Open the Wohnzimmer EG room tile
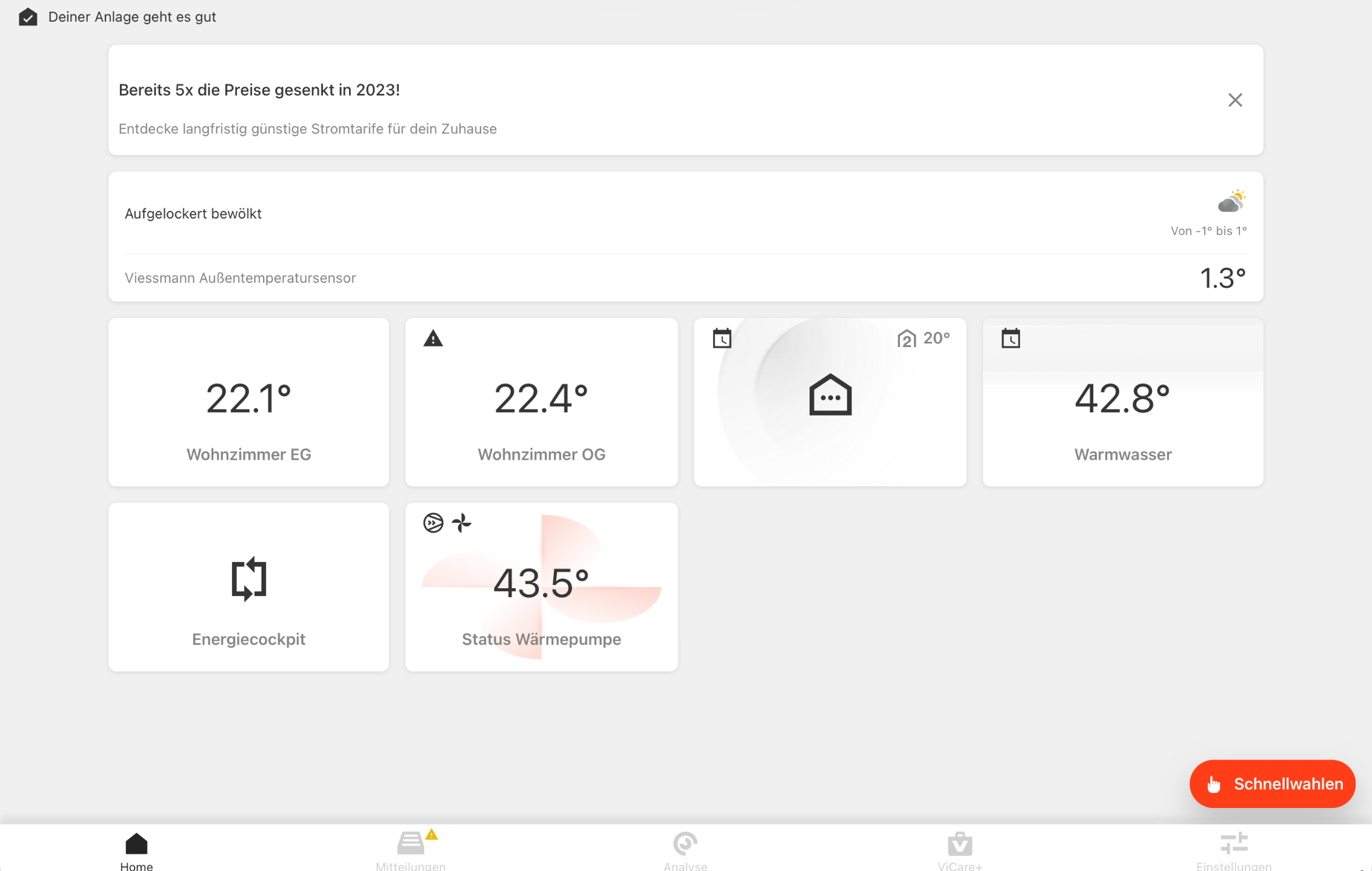This screenshot has height=871, width=1372. (248, 402)
